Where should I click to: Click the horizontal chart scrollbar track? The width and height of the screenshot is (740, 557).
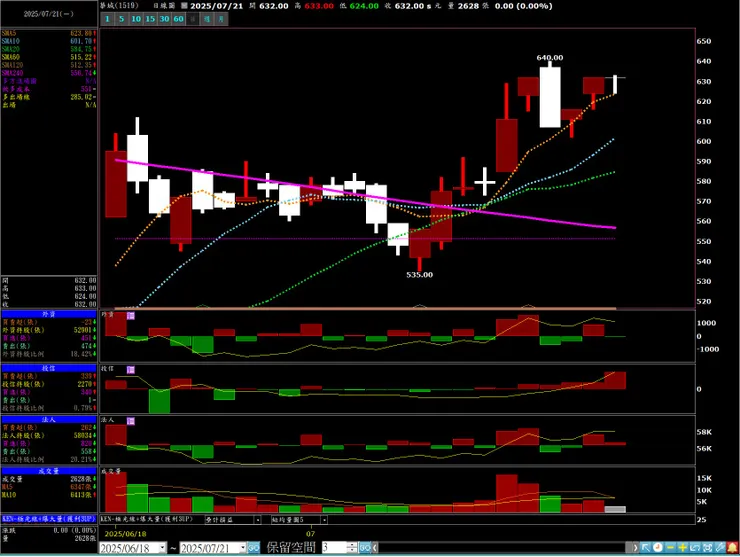[504, 548]
